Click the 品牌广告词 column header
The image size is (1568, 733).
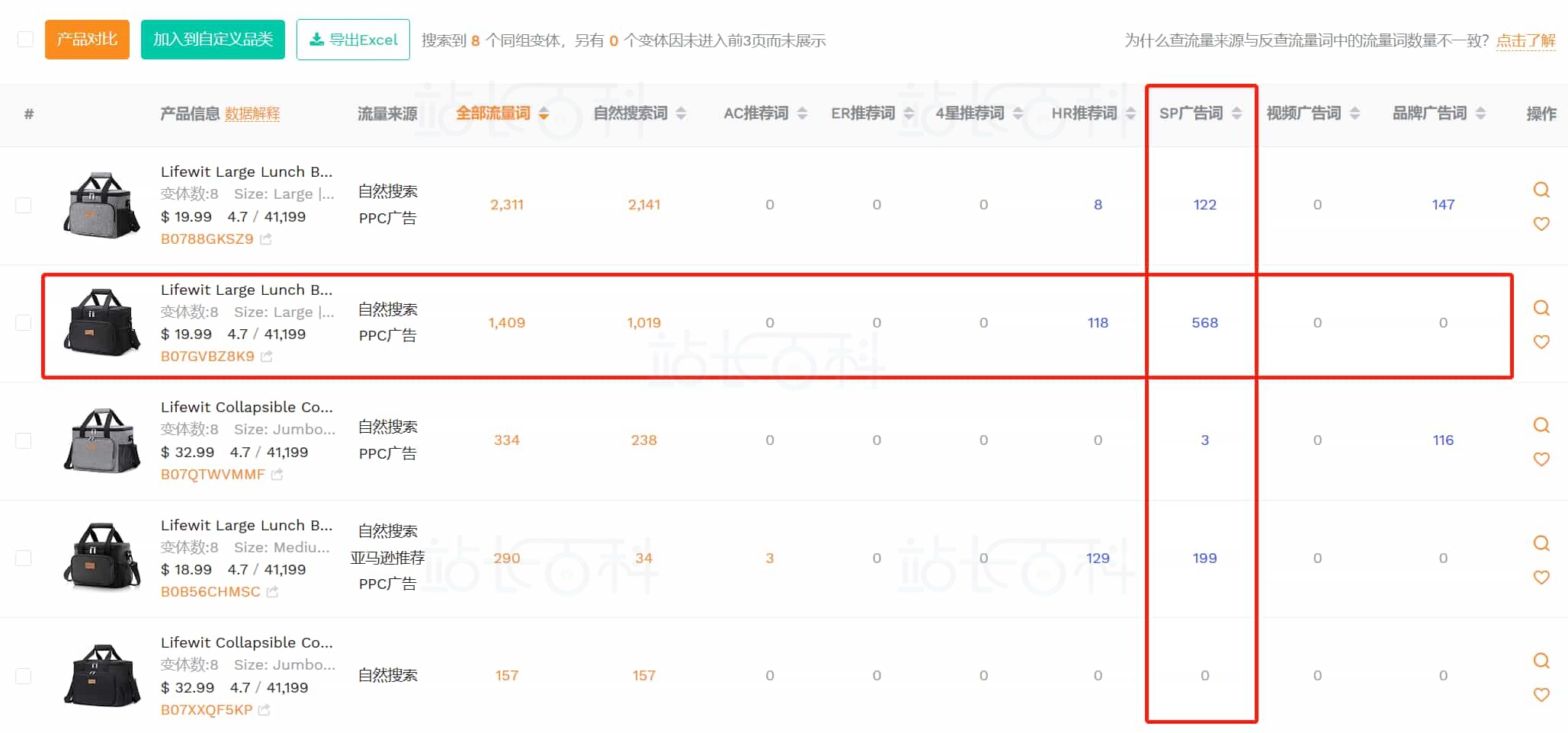(1429, 114)
